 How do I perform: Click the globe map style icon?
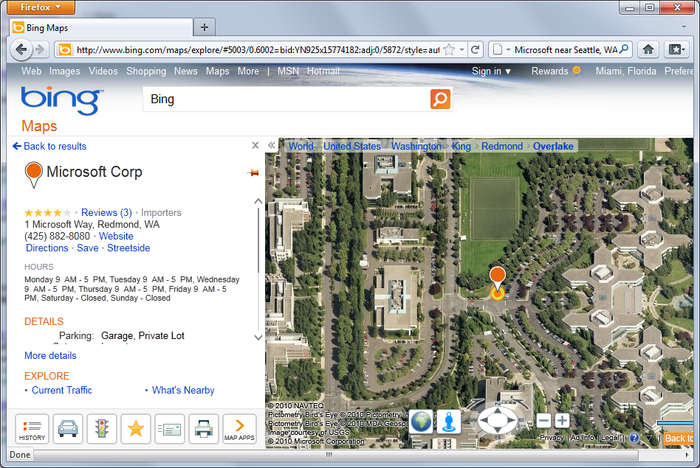421,421
